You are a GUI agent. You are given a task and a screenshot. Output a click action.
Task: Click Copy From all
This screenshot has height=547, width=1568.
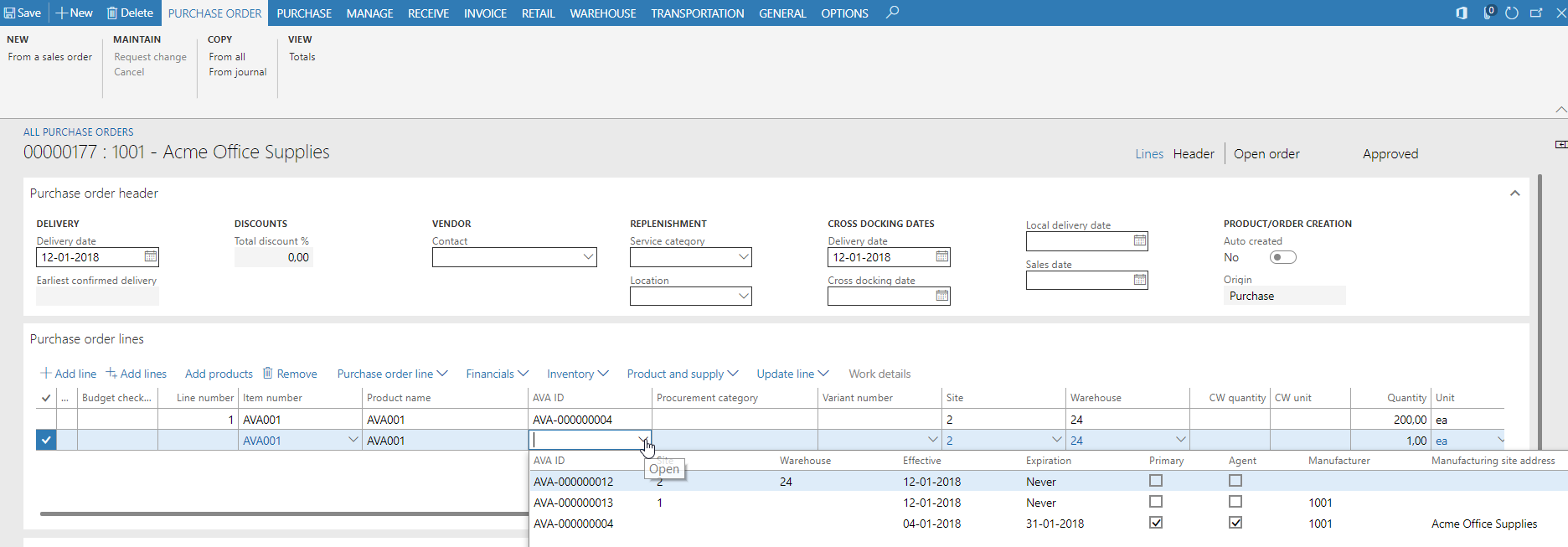click(x=227, y=57)
